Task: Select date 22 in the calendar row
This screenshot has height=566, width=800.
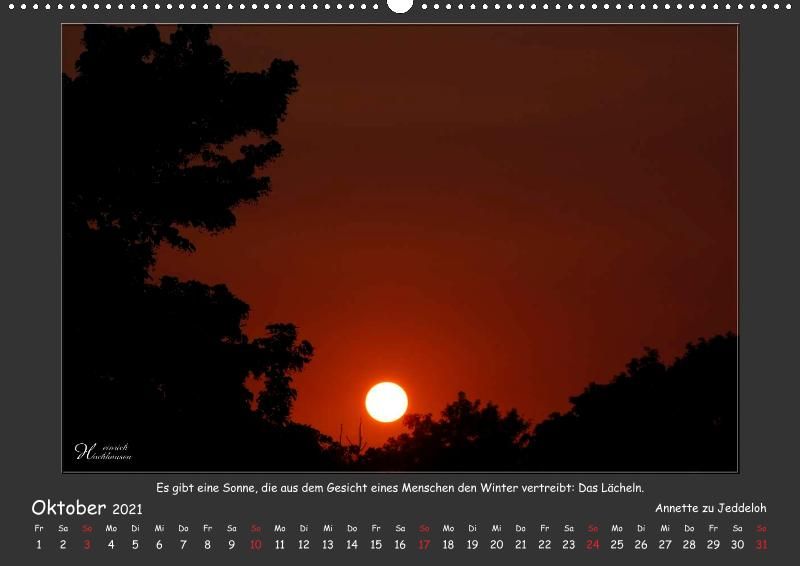Action: [545, 545]
